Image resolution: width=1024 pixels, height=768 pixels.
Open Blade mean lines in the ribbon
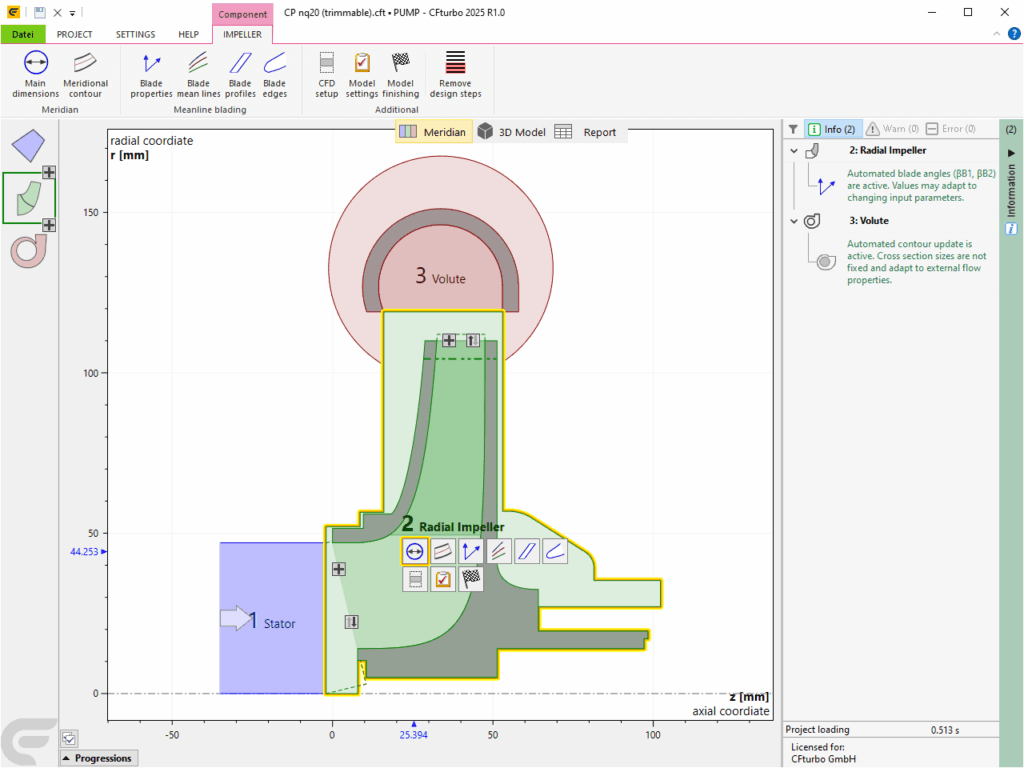point(199,74)
